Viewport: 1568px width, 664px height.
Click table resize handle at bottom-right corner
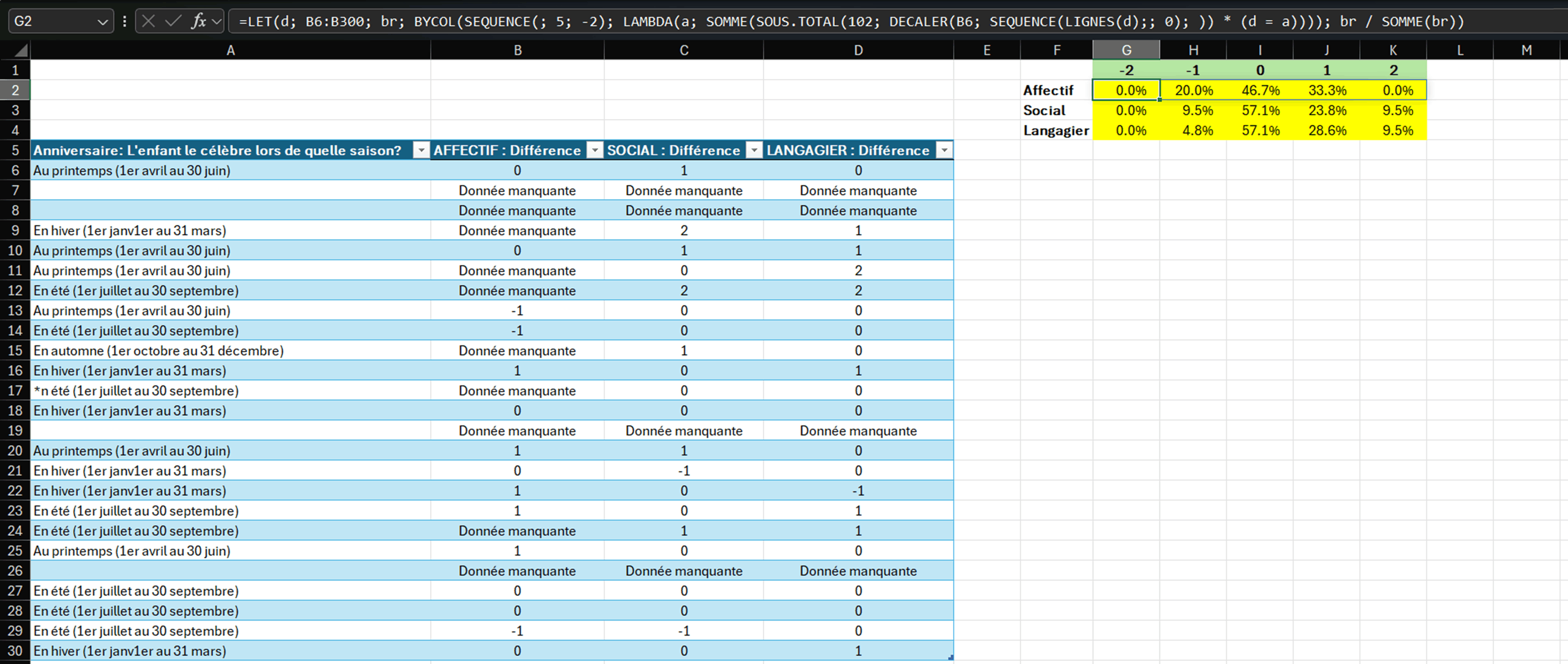coord(950,657)
